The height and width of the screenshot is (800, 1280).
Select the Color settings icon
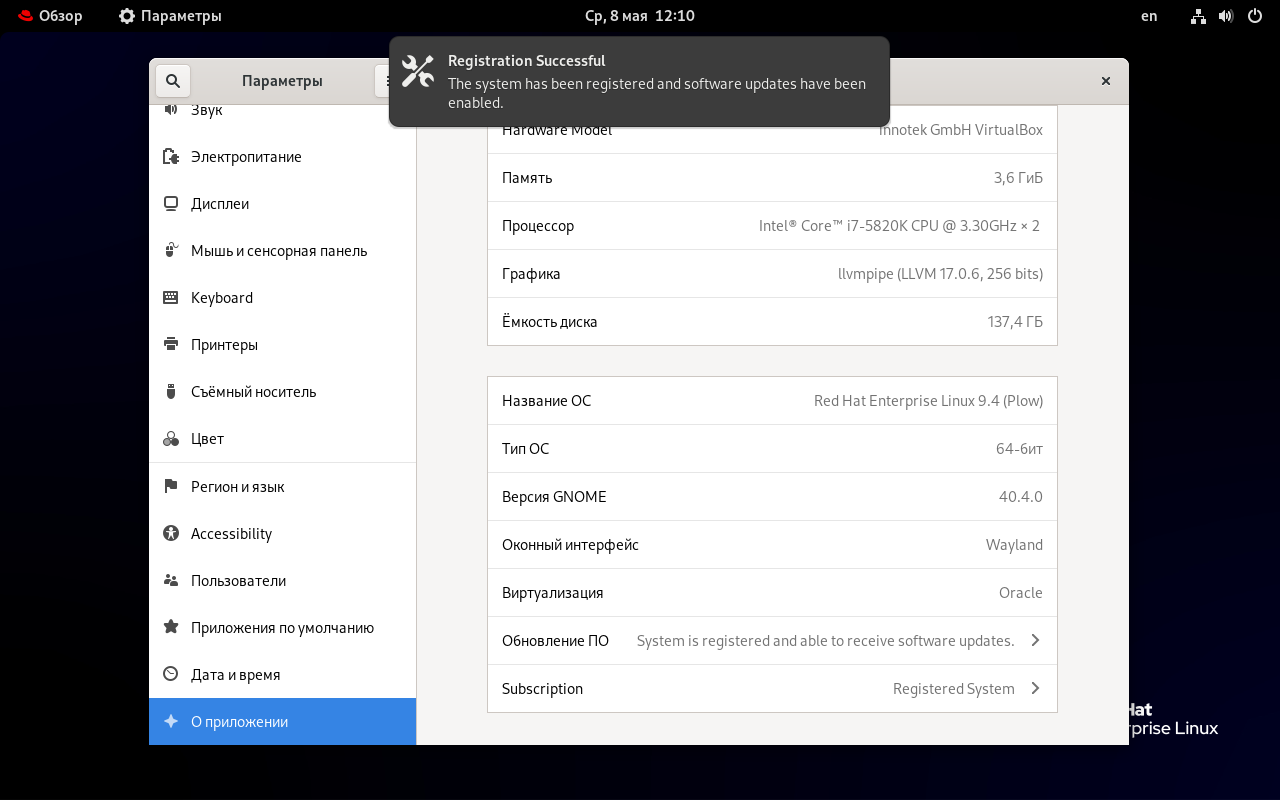(171, 439)
